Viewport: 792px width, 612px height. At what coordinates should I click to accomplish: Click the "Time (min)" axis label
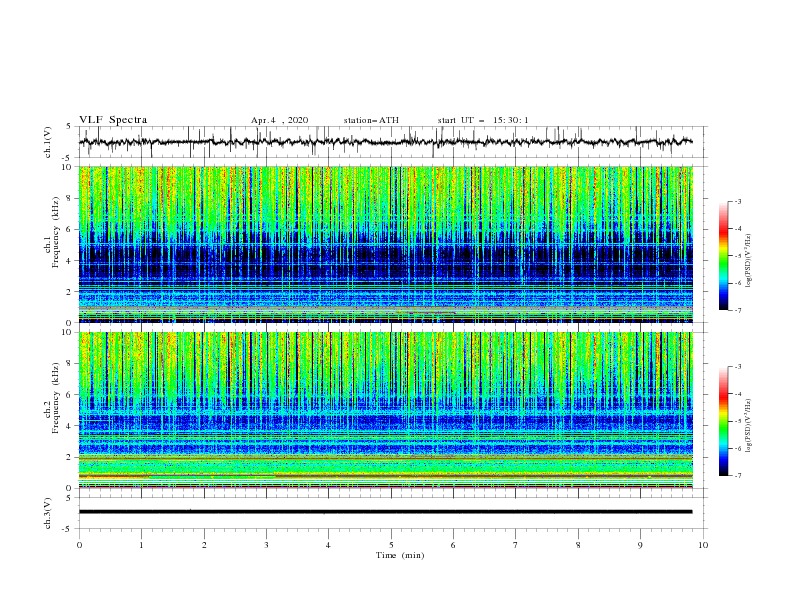(400, 555)
